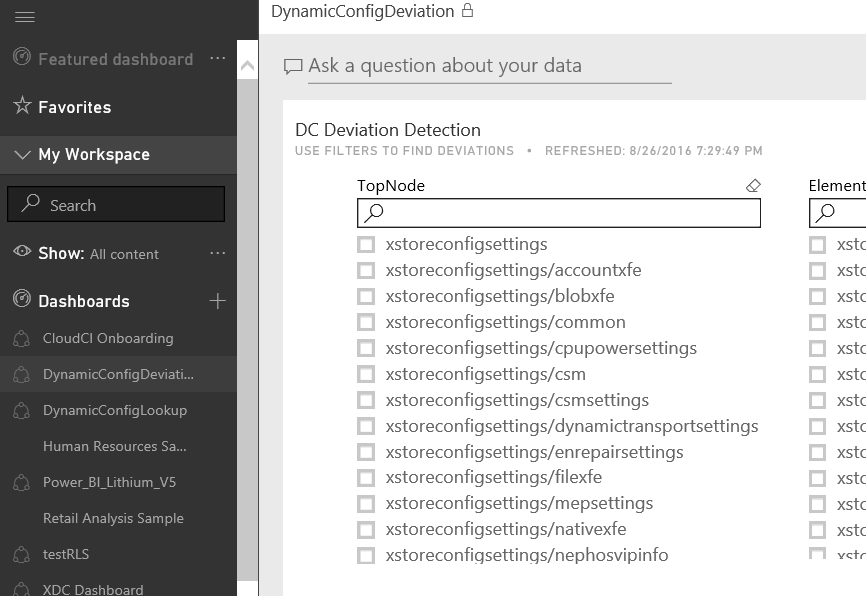Click DynamicConfigLookup shared icon
866x596 pixels.
(x=21, y=410)
